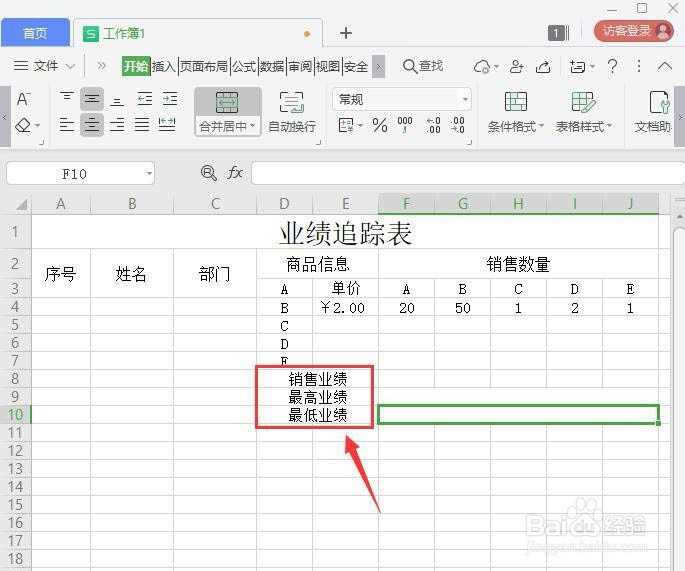Select the 工作簿1 document tab

click(199, 33)
